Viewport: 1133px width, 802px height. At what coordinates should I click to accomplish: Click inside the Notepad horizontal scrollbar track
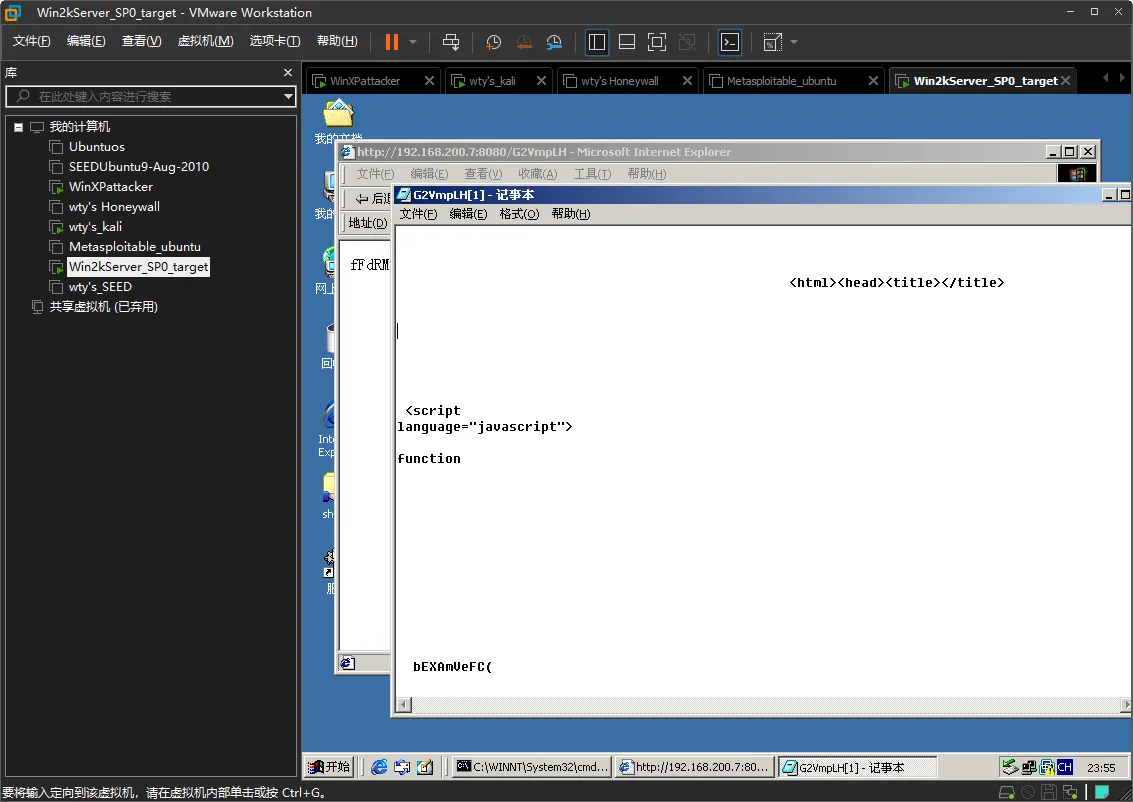[x=765, y=704]
